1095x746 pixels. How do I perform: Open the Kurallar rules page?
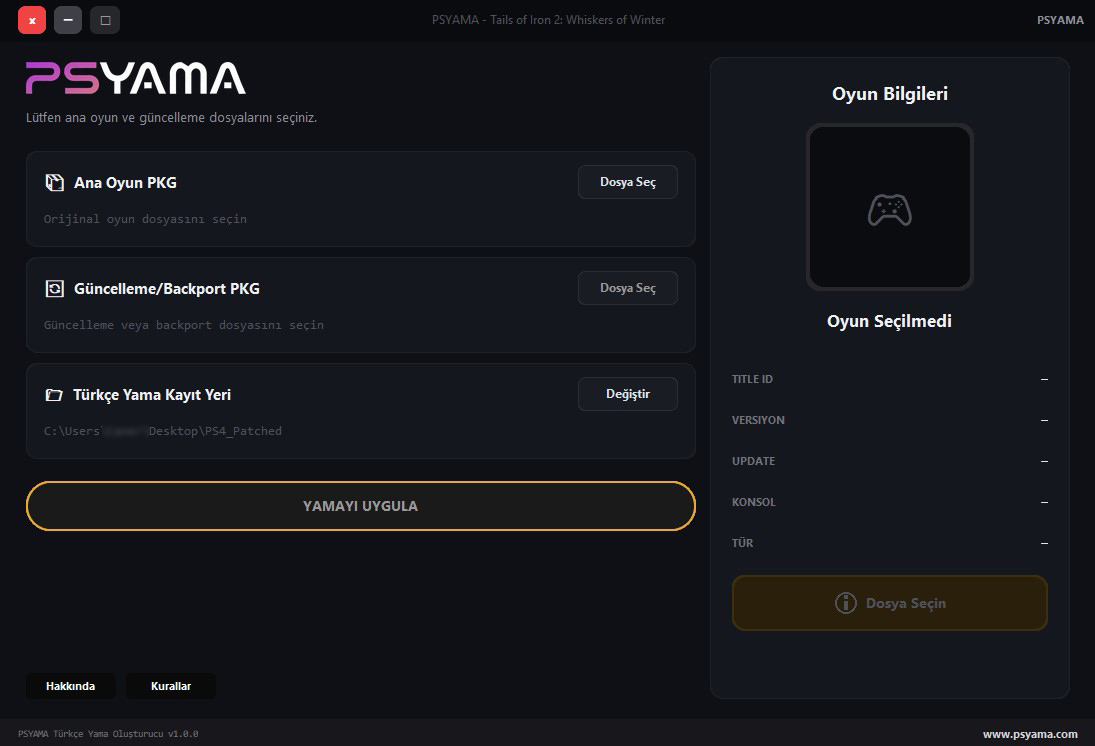[171, 686]
